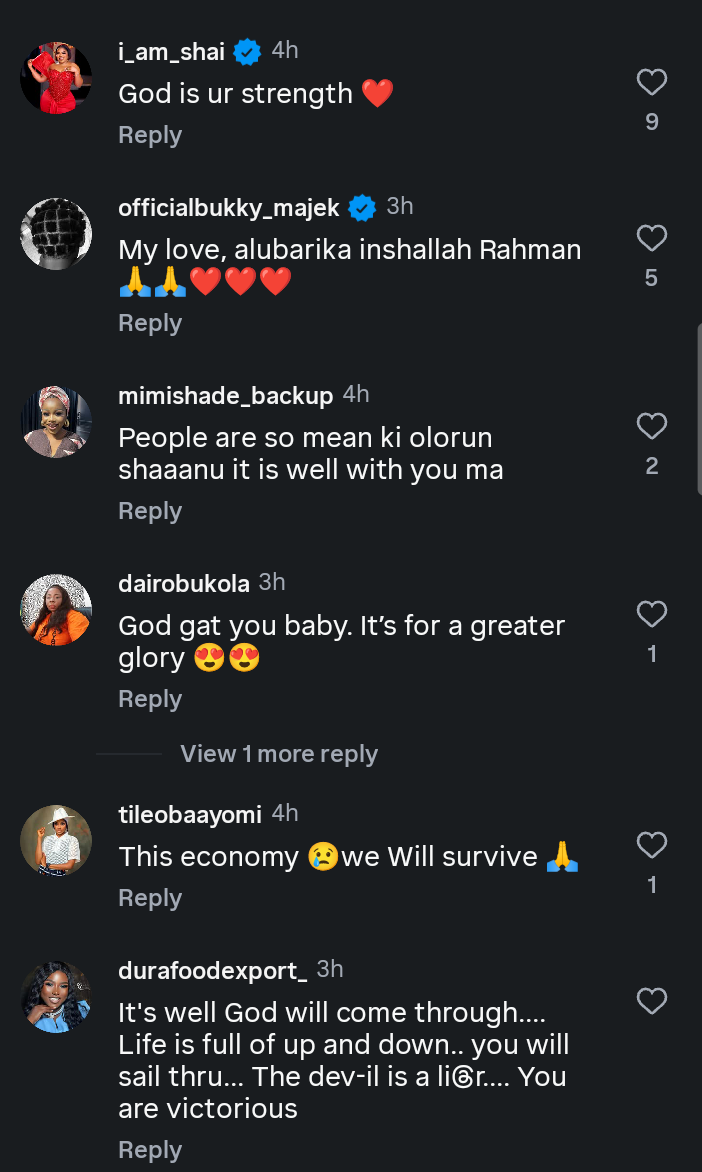
Task: Reply to durafoodexport_'s comment
Action: pos(150,1150)
